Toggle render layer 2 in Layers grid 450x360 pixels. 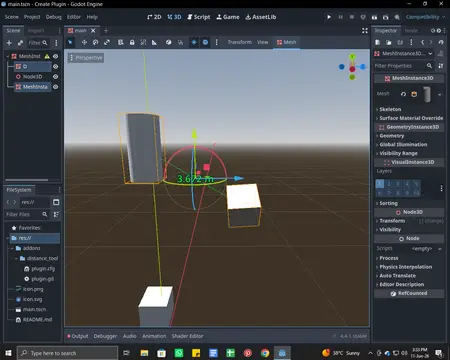389,184
